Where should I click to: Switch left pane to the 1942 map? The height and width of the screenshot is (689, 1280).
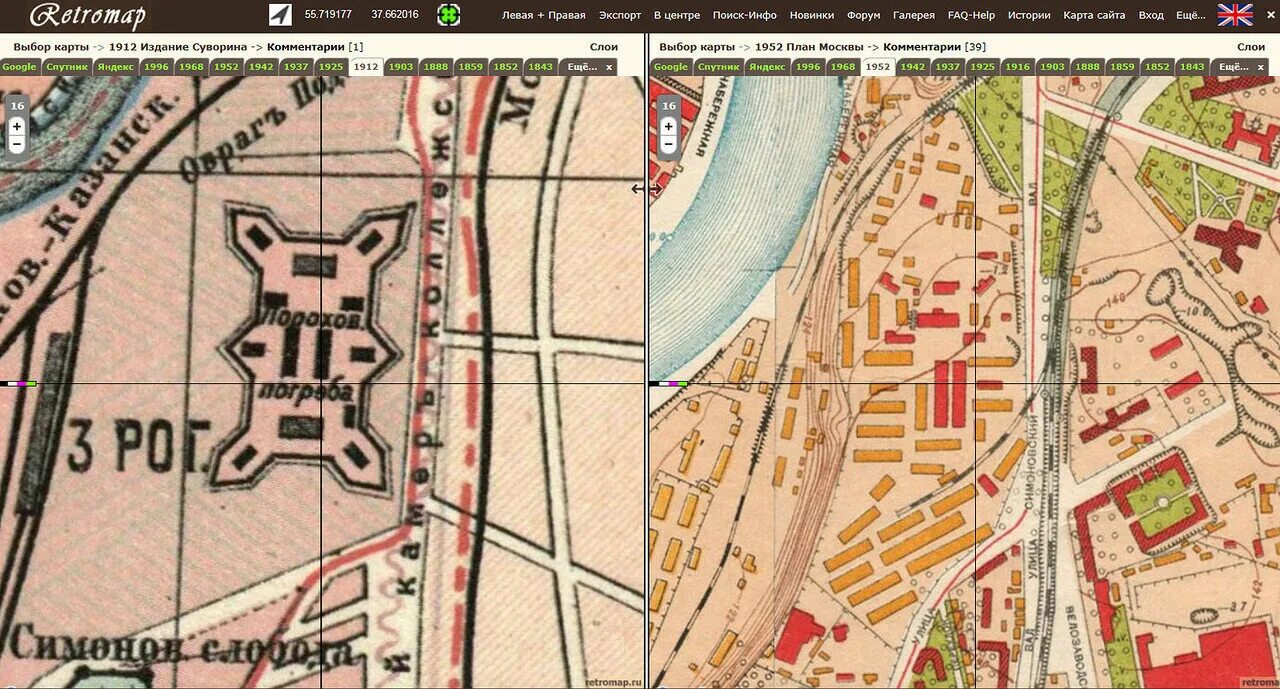click(x=261, y=67)
